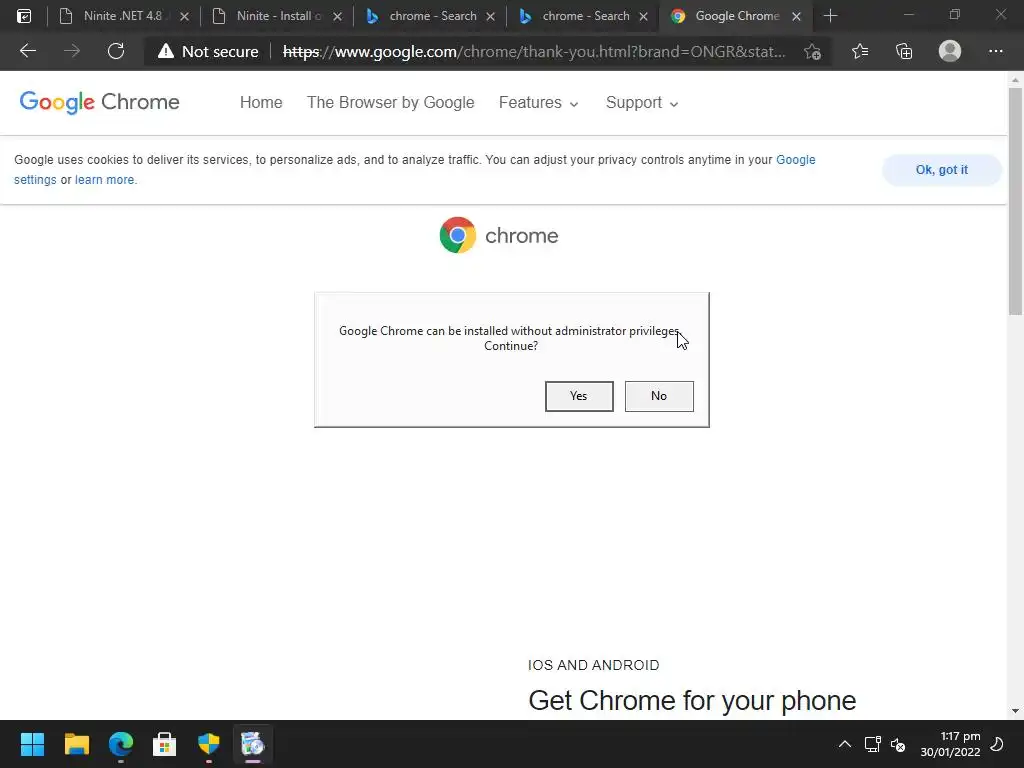Show hidden system tray icons

tap(844, 744)
